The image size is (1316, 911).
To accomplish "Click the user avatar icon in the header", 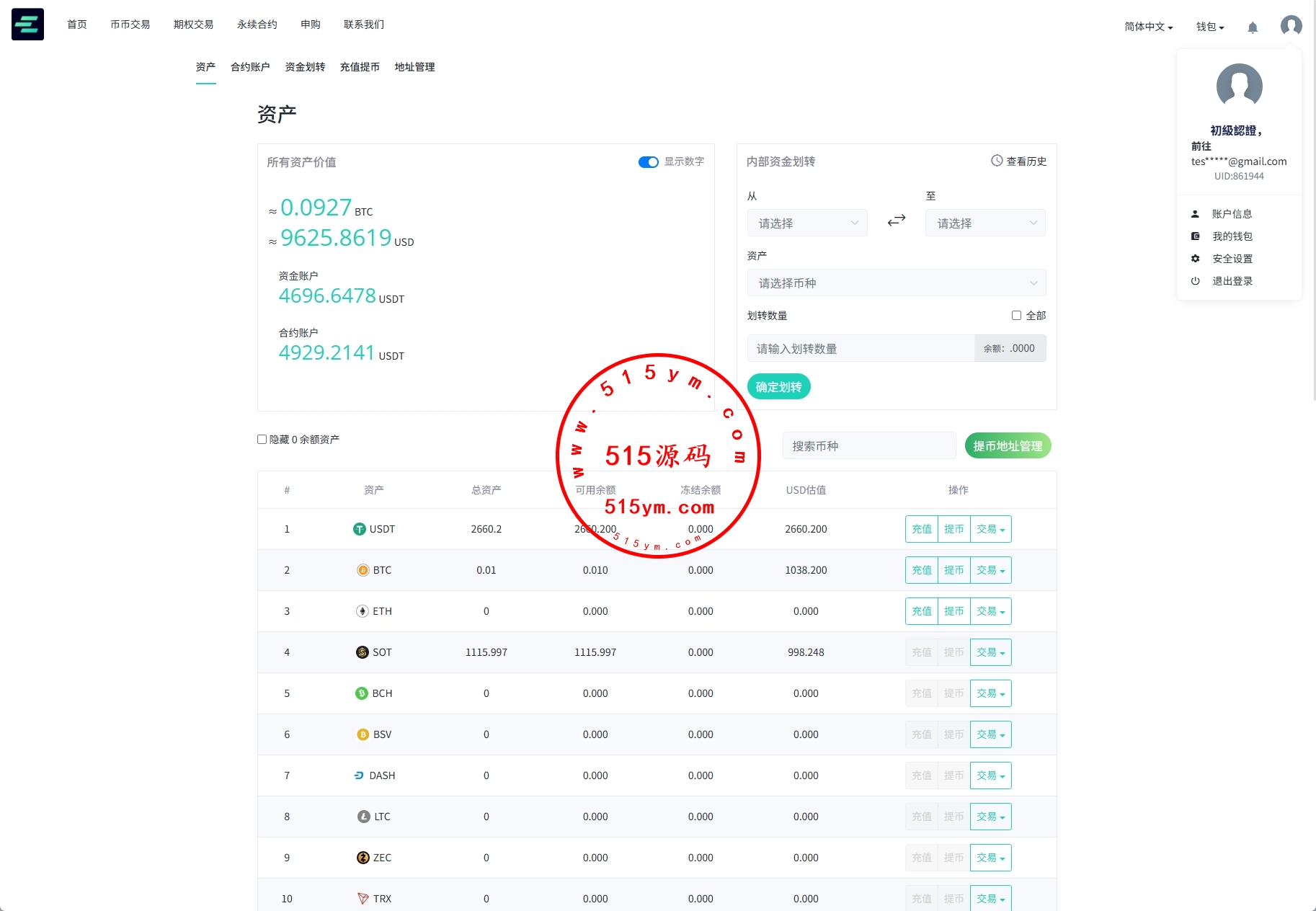I will [1291, 26].
